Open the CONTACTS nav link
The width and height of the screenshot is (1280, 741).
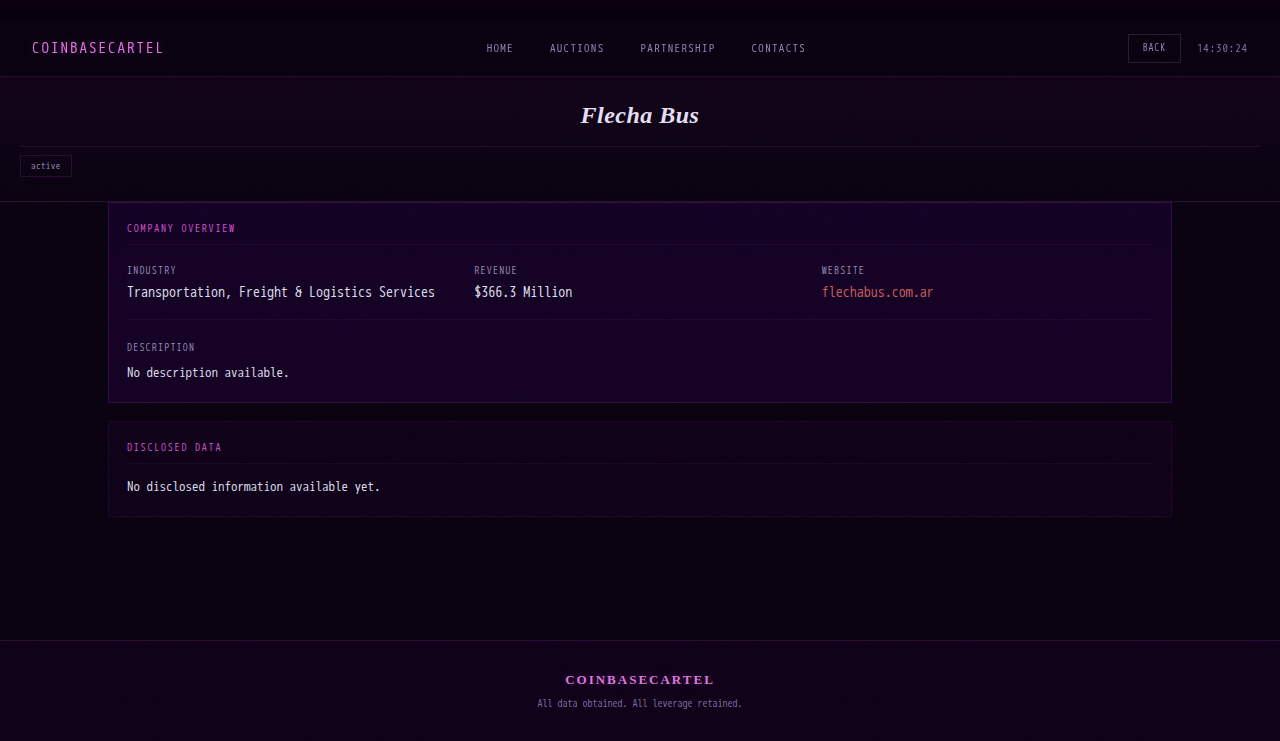[x=778, y=48]
